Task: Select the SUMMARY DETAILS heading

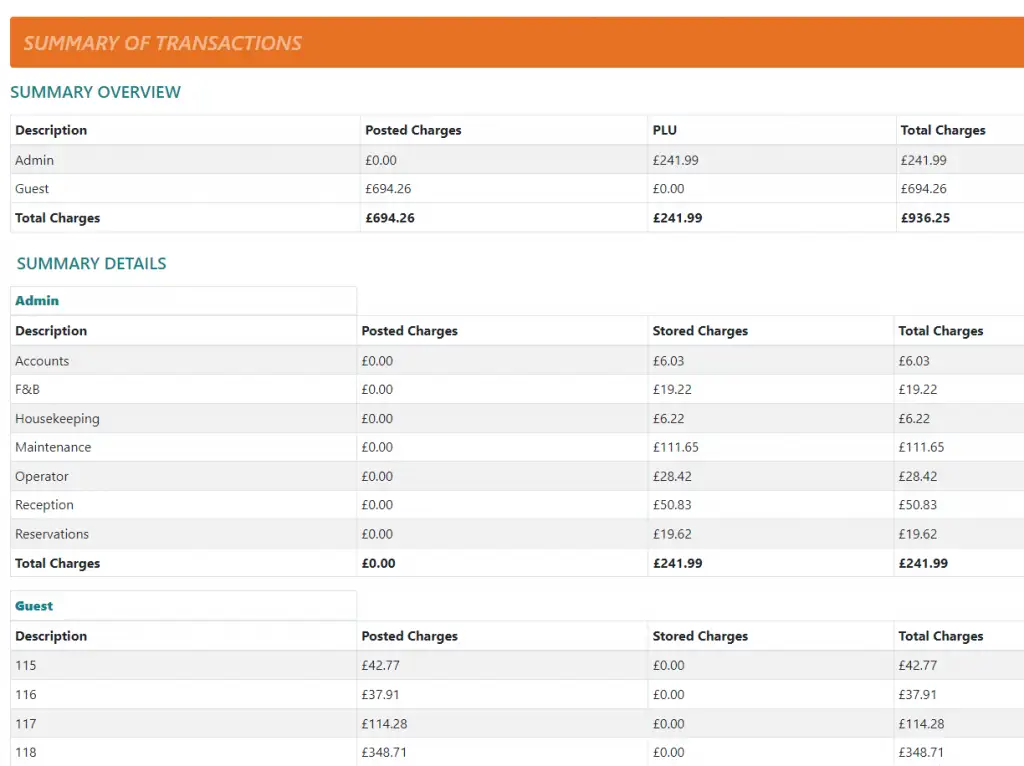Action: click(91, 263)
